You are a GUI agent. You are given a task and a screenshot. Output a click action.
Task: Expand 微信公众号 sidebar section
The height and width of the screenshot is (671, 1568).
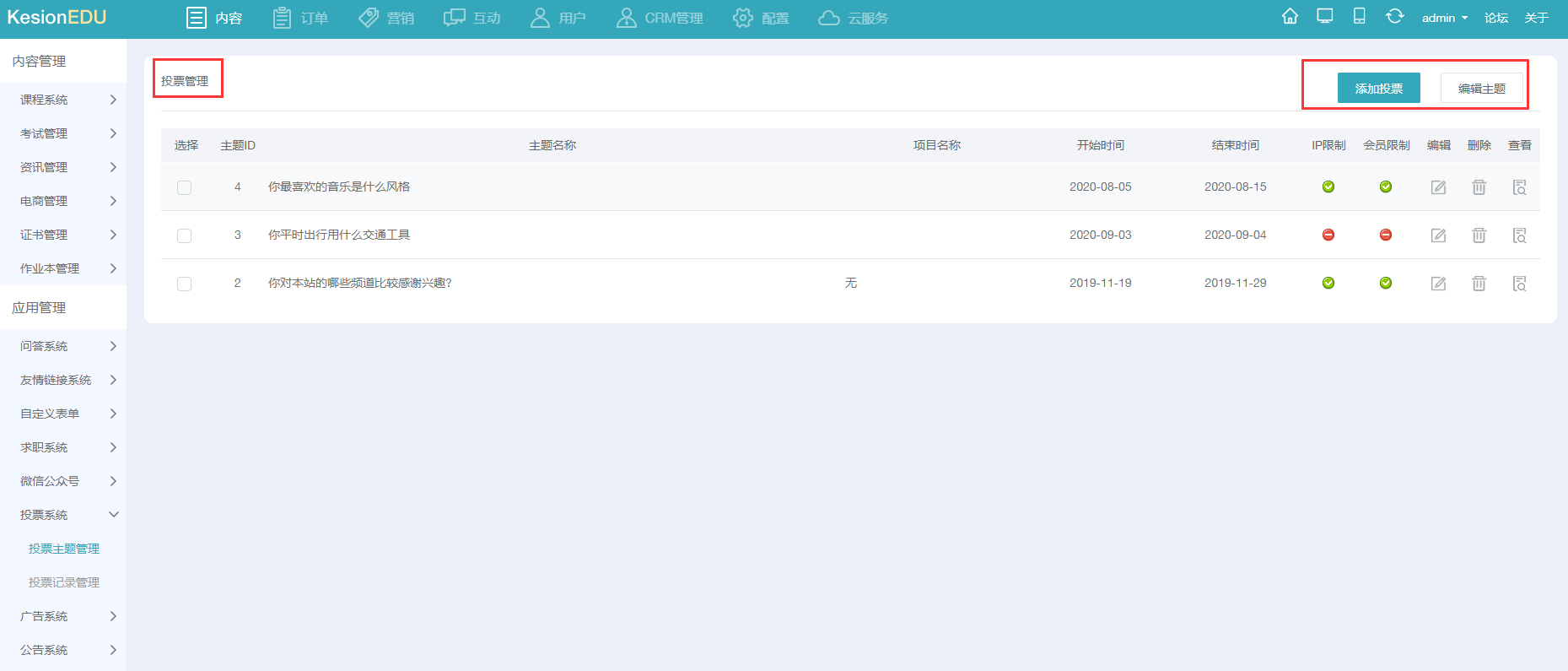[x=63, y=481]
